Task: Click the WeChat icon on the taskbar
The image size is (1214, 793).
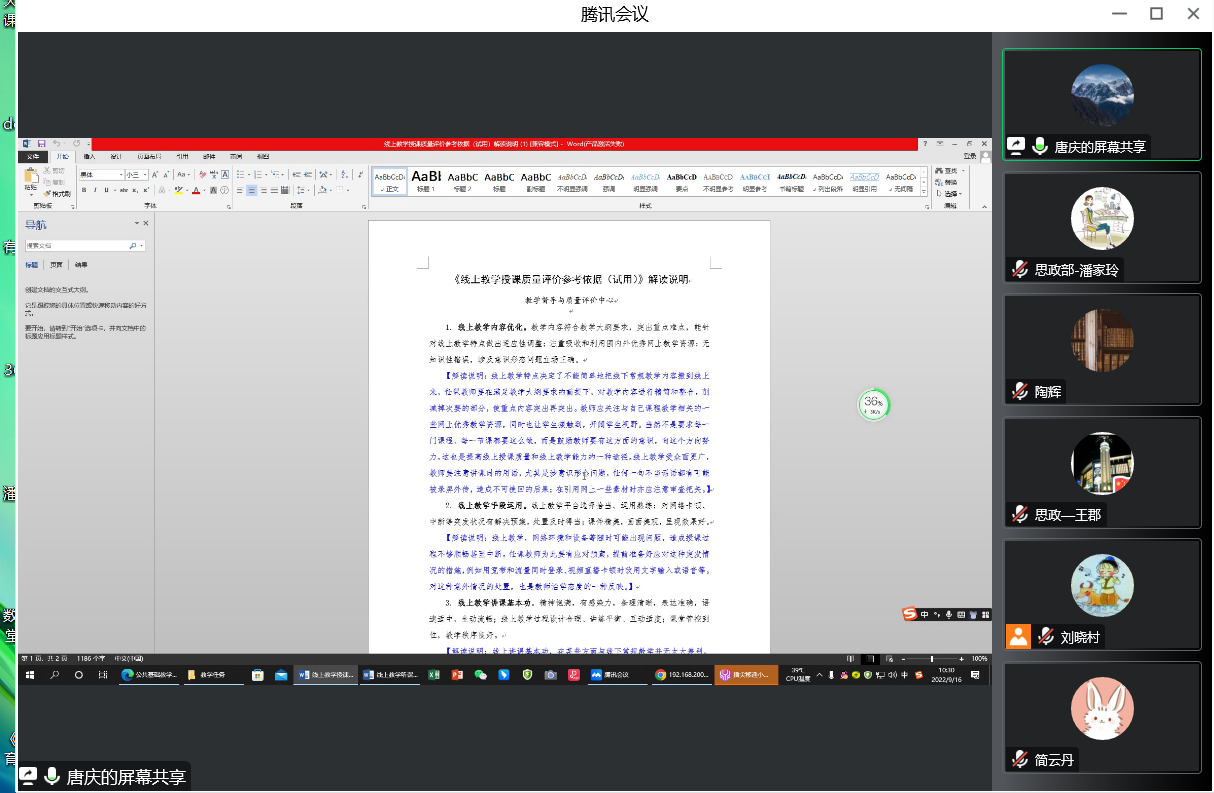Action: coord(481,675)
